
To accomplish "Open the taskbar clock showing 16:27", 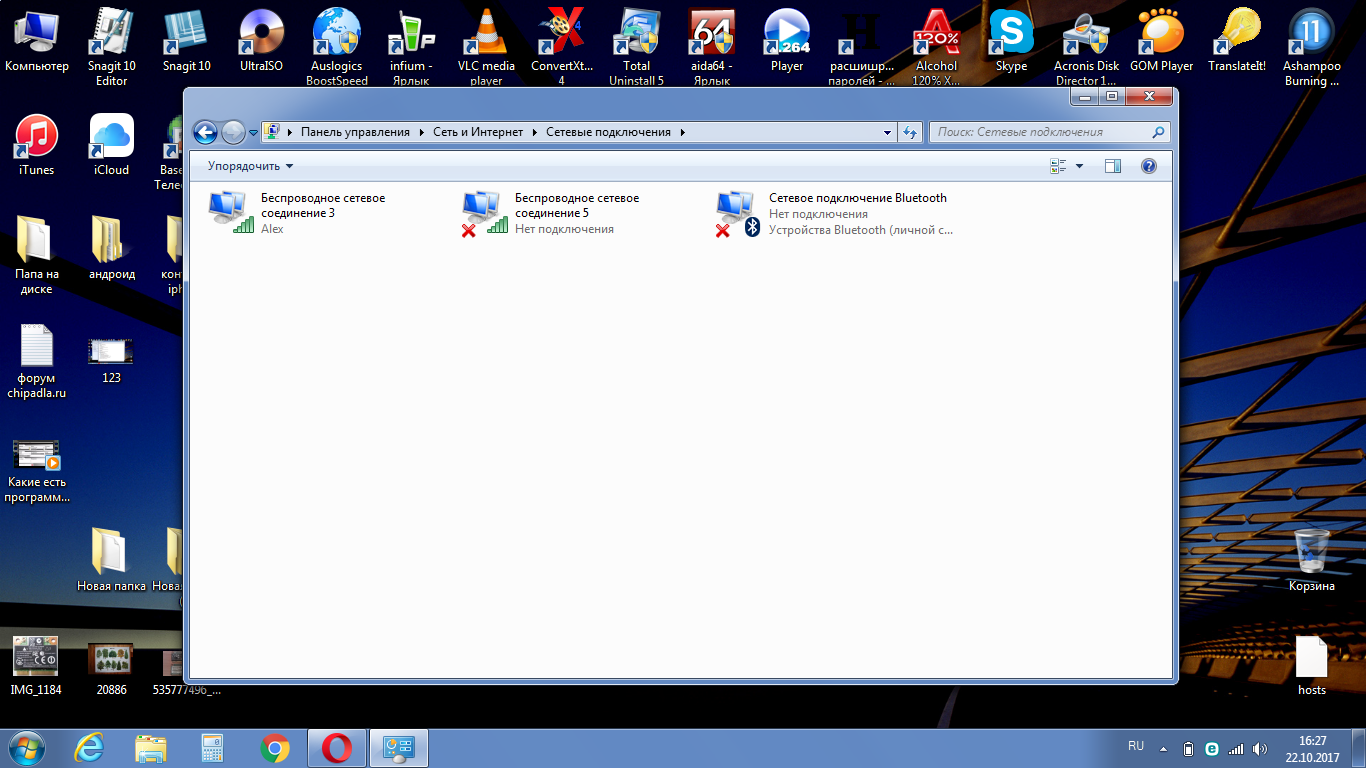I will click(x=1312, y=748).
